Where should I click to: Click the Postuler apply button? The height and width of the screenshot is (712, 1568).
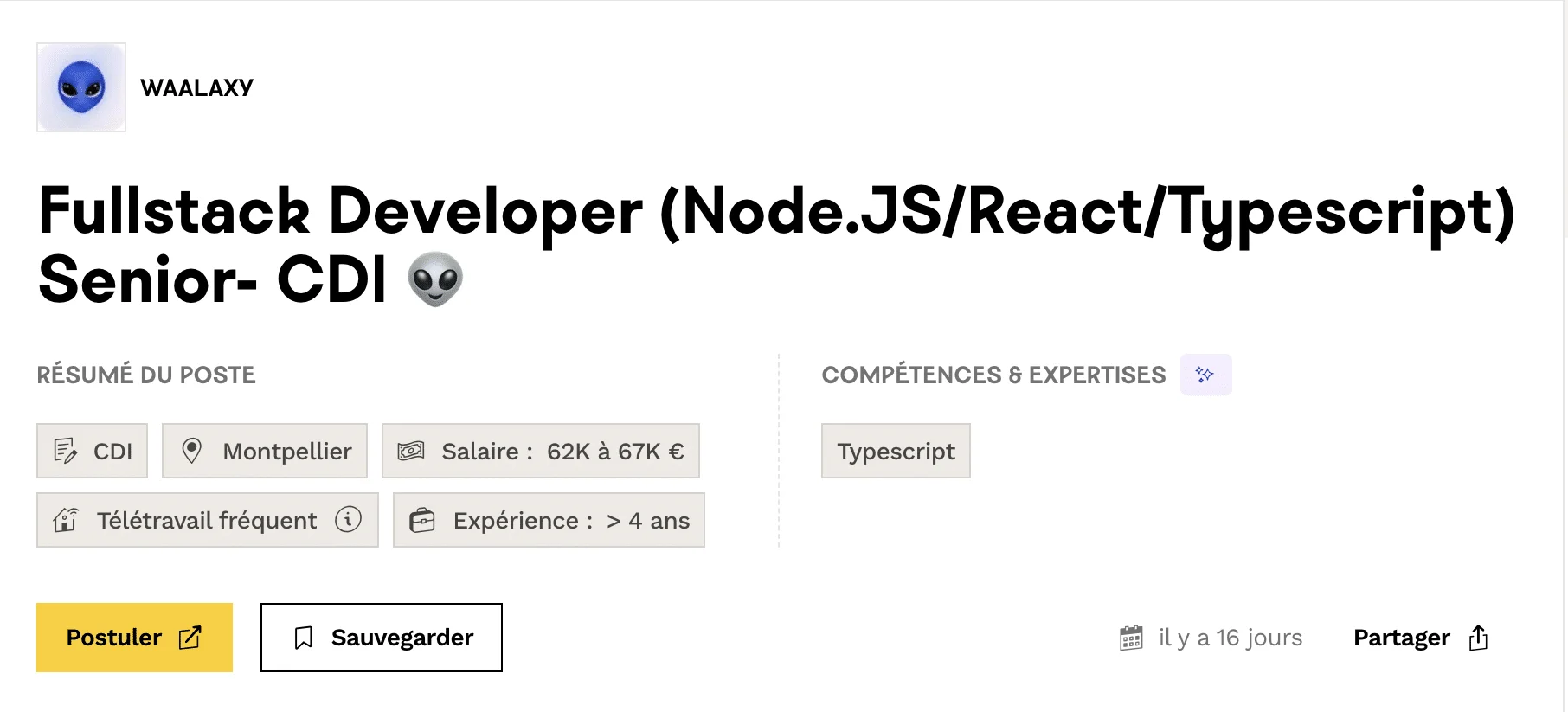click(134, 638)
